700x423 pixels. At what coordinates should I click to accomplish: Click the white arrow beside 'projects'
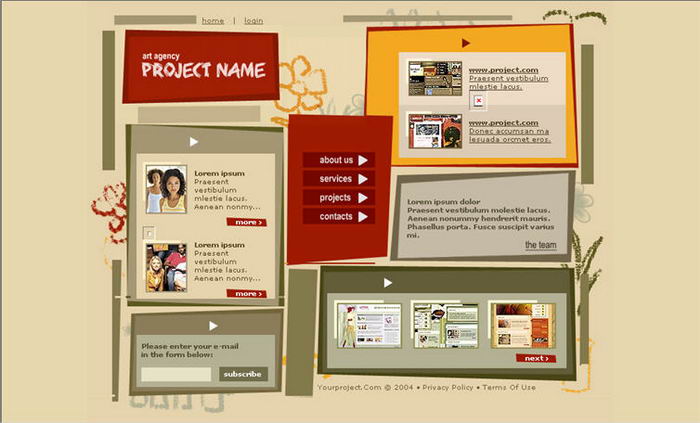(x=363, y=198)
